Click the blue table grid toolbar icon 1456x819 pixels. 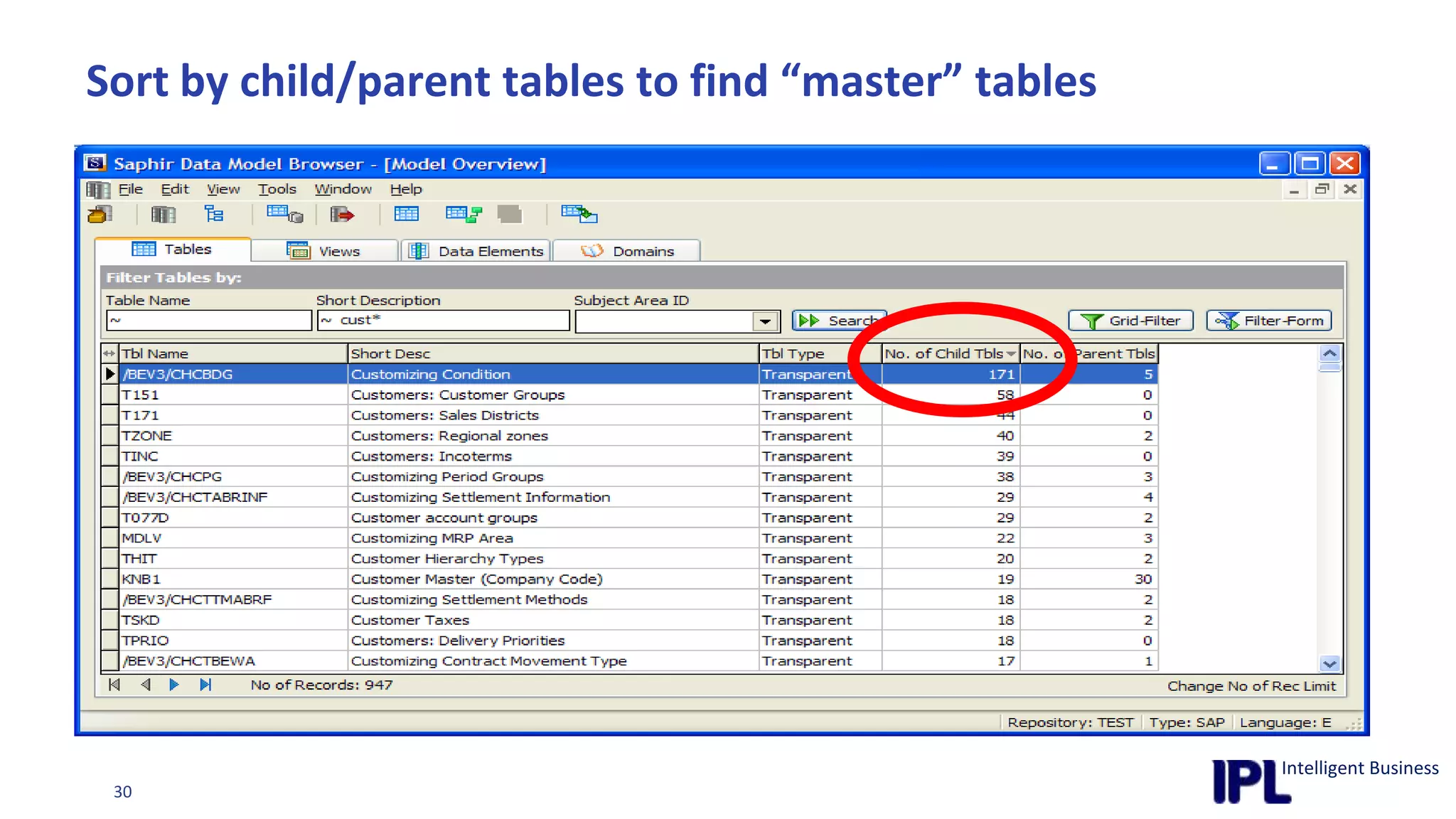point(407,214)
